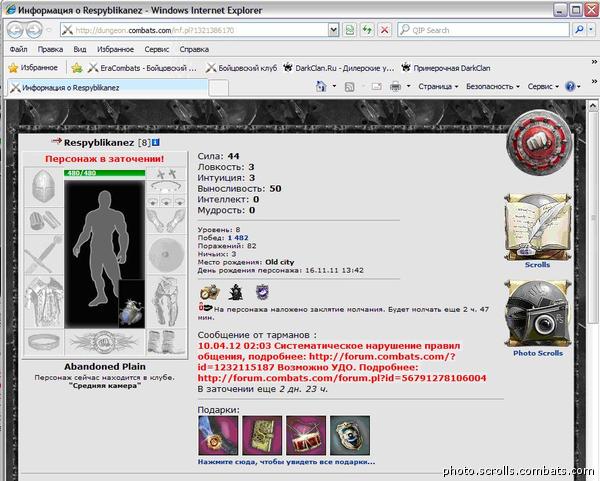Open the Избранное menu in menu bar

[115, 49]
